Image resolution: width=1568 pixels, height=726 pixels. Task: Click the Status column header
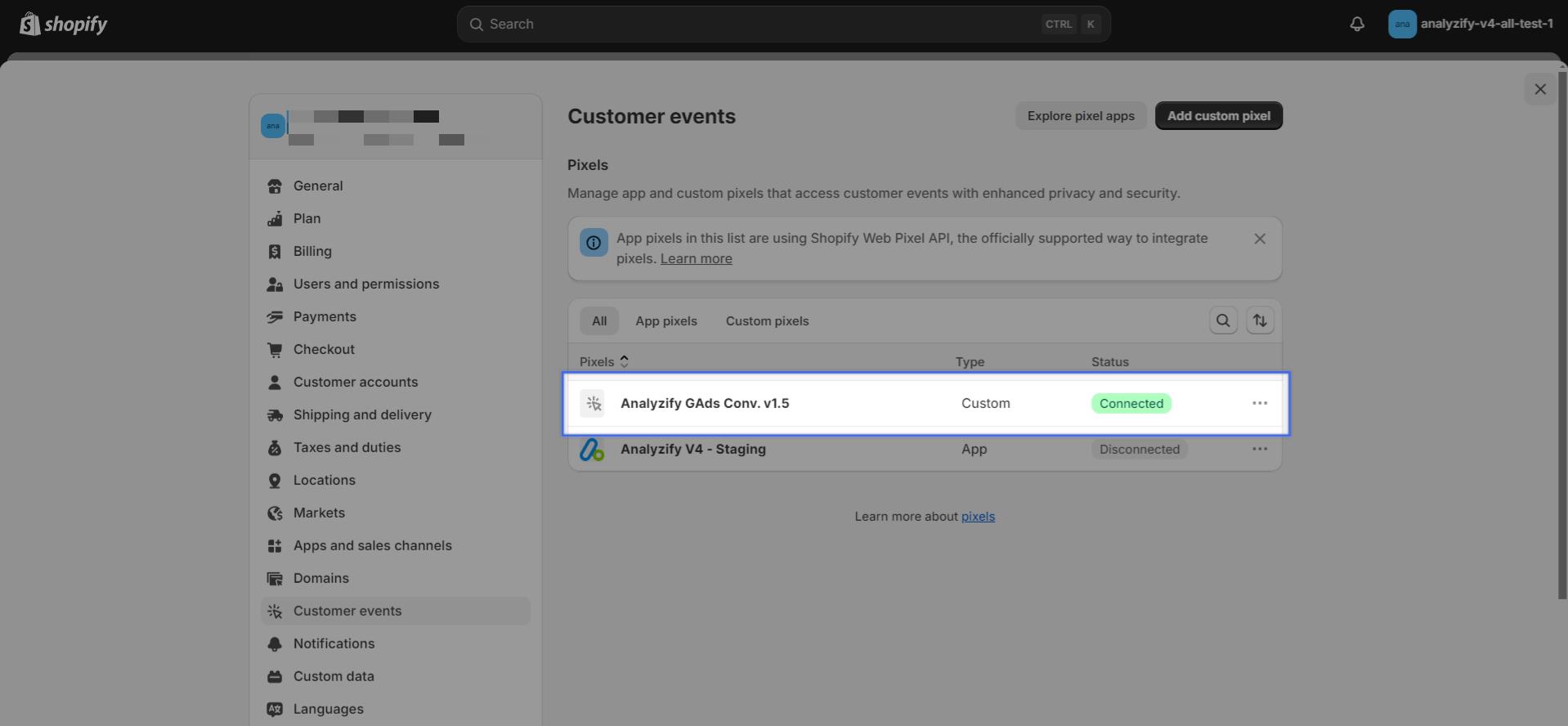click(x=1109, y=361)
